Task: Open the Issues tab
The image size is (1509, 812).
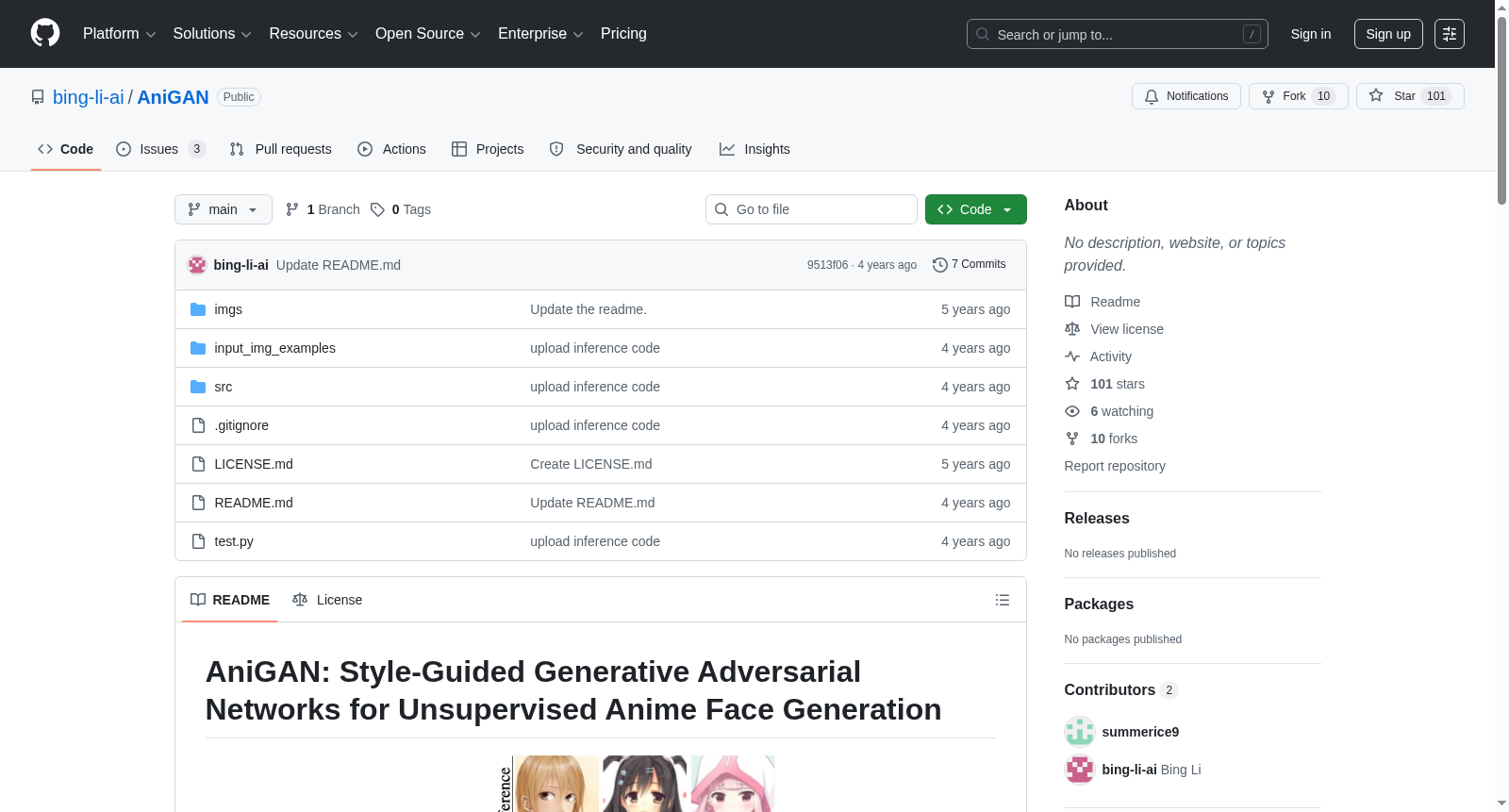Action: click(x=161, y=149)
